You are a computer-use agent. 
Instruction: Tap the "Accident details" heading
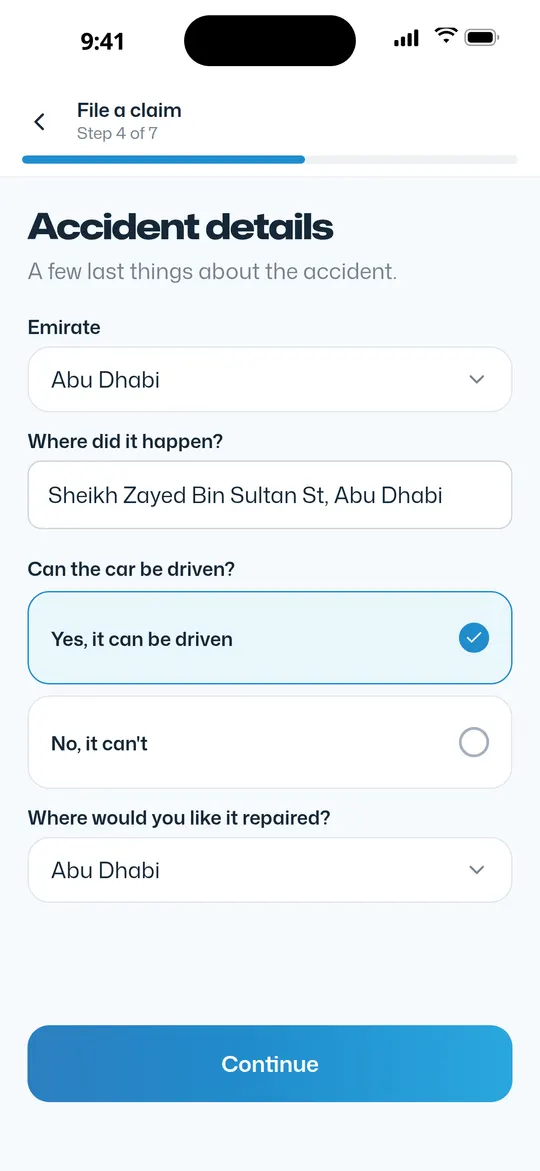point(180,226)
